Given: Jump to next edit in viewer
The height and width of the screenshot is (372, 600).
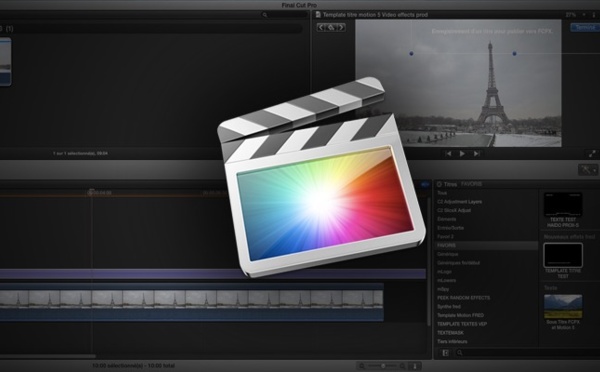Looking at the screenshot, I should point(477,153).
